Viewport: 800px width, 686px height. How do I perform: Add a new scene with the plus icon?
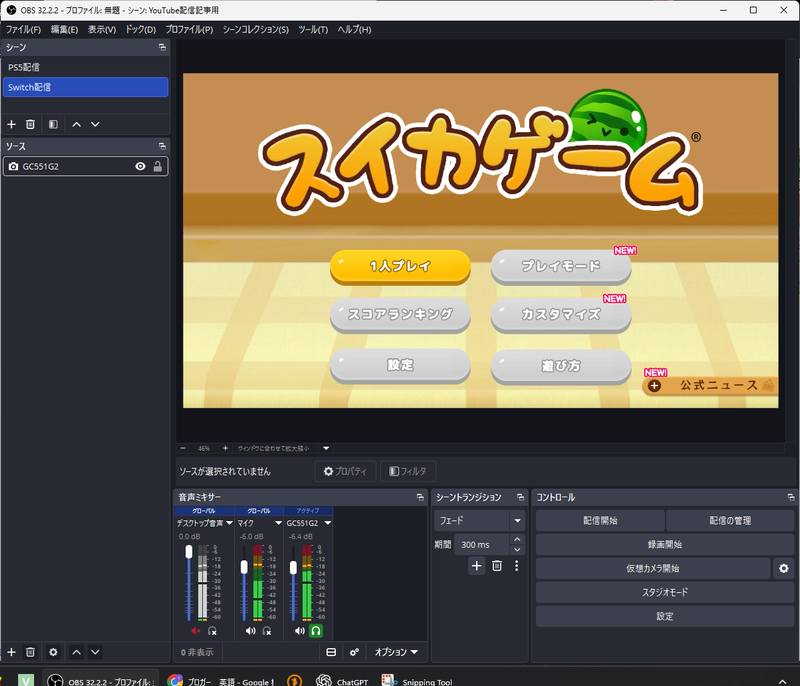tap(11, 124)
